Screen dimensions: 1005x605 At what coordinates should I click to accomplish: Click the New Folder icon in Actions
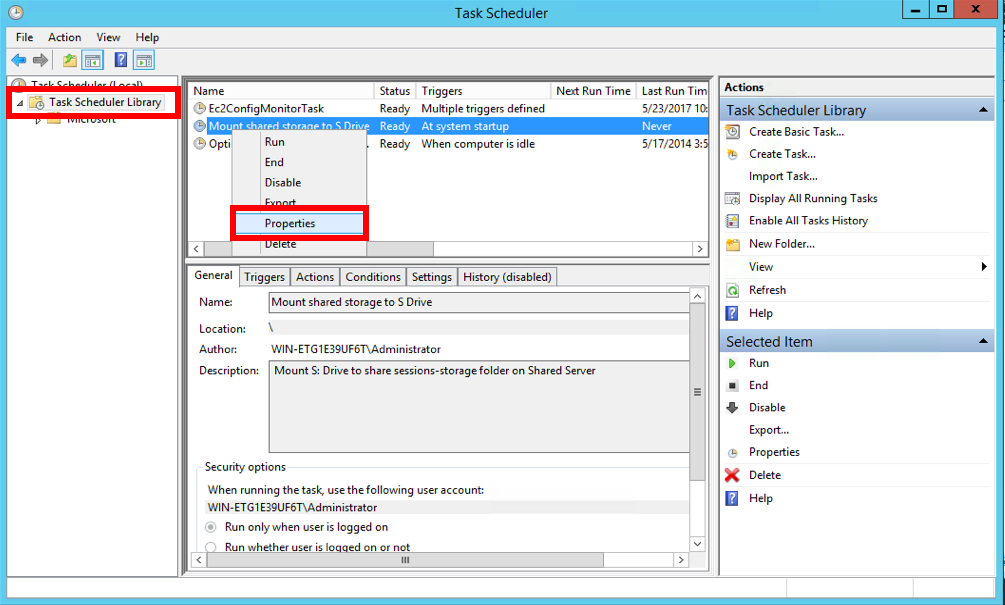tap(733, 244)
